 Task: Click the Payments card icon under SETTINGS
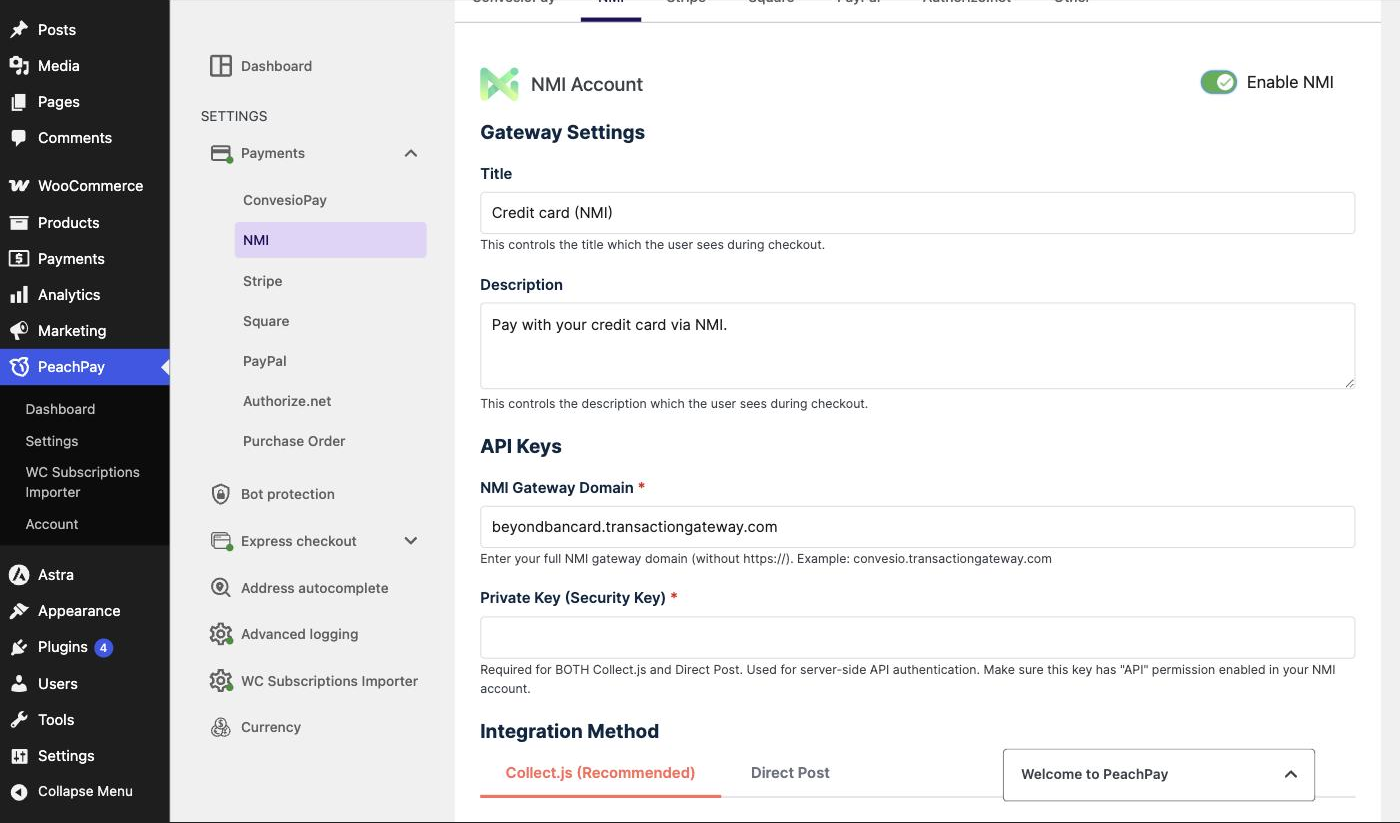220,153
